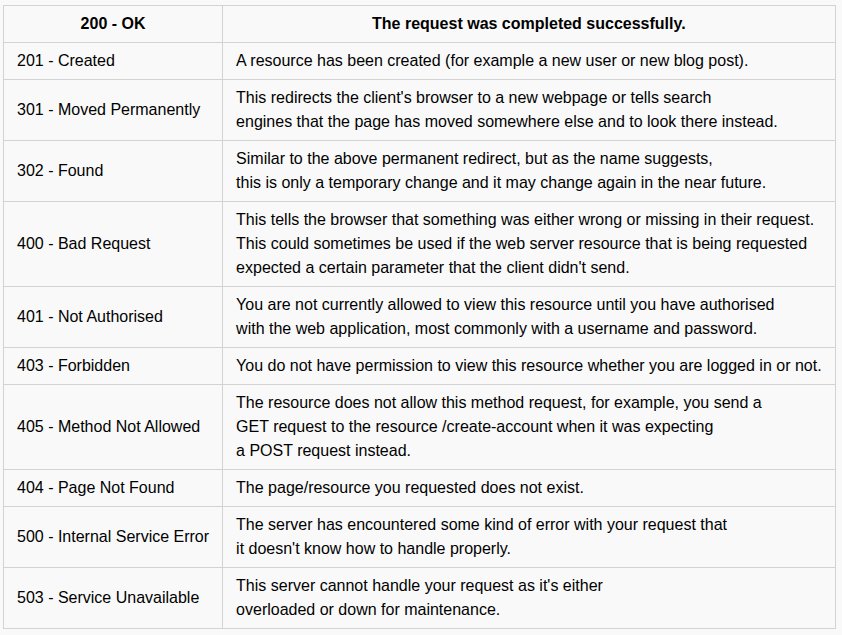Select the "405 - Method Not Allowed" cell
This screenshot has height=635, width=842.
(109, 427)
